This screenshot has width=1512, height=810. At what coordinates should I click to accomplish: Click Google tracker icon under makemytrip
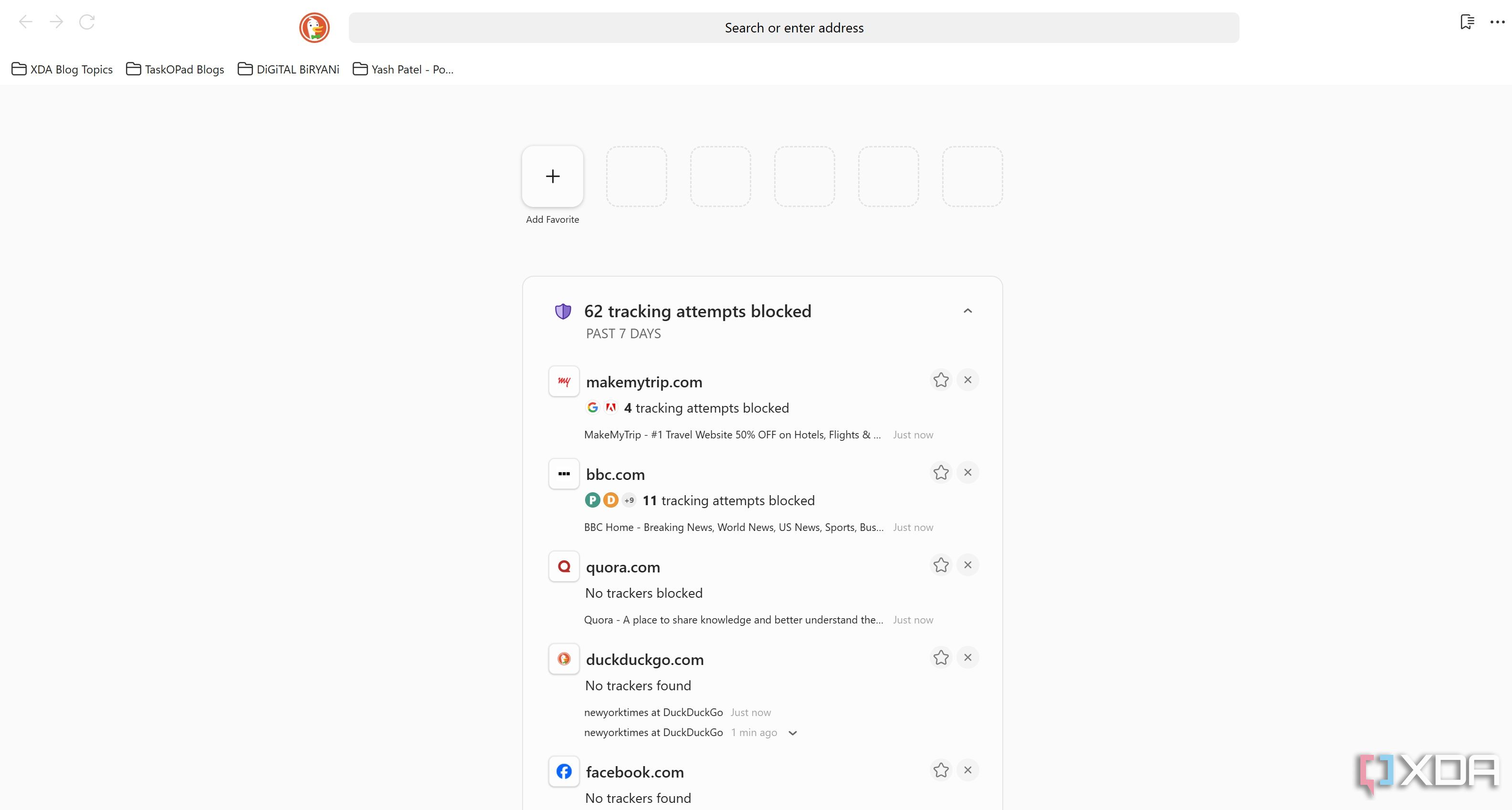coord(593,408)
